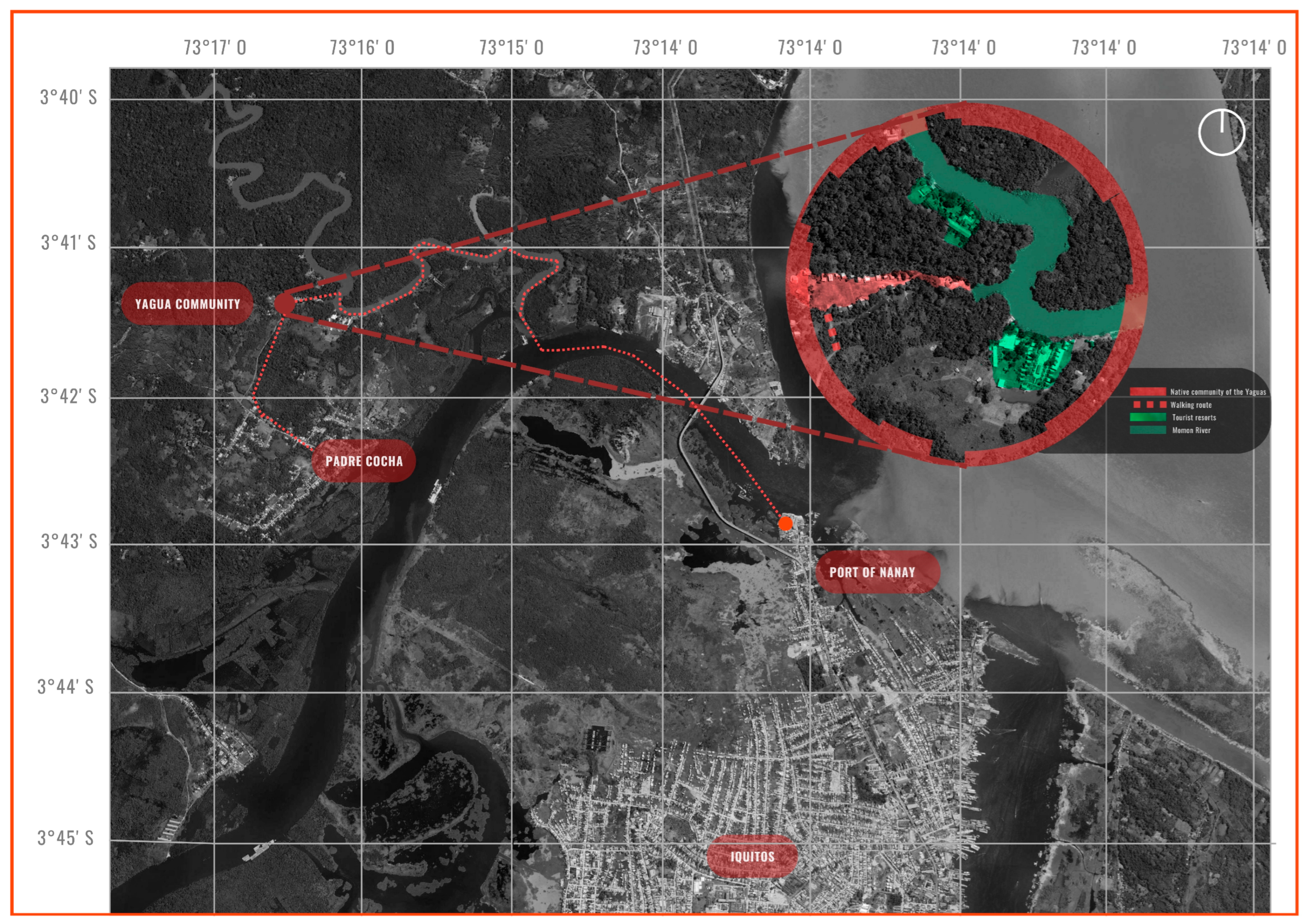Open the circular zoomed inset of the Yagua area

click(967, 285)
